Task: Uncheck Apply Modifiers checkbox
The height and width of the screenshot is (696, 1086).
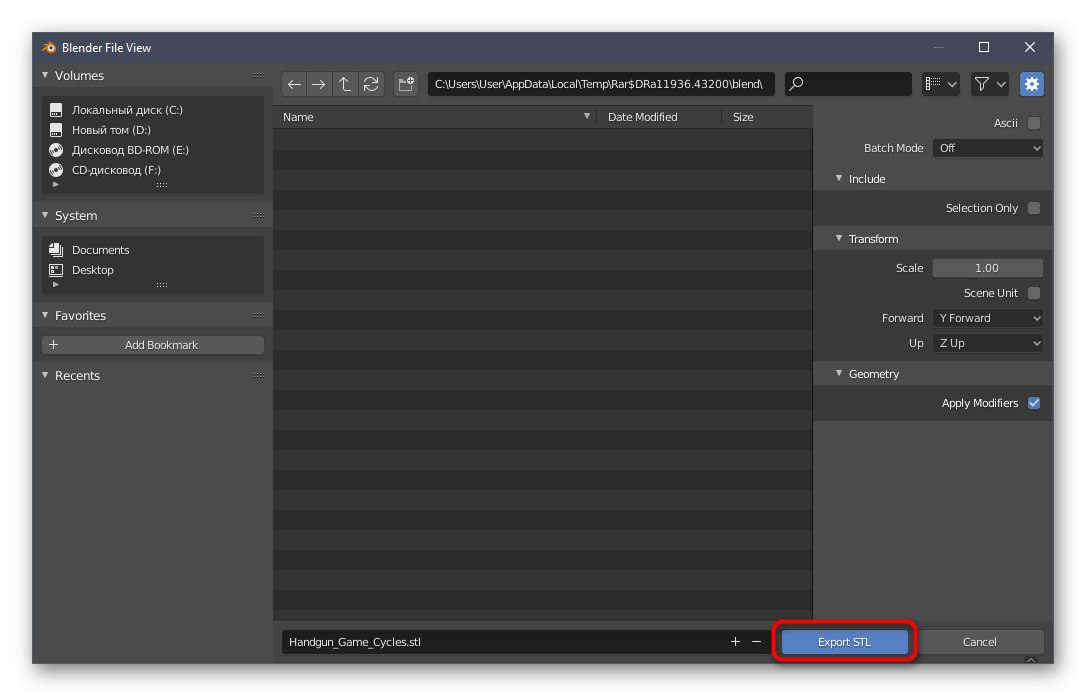Action: (x=1033, y=403)
